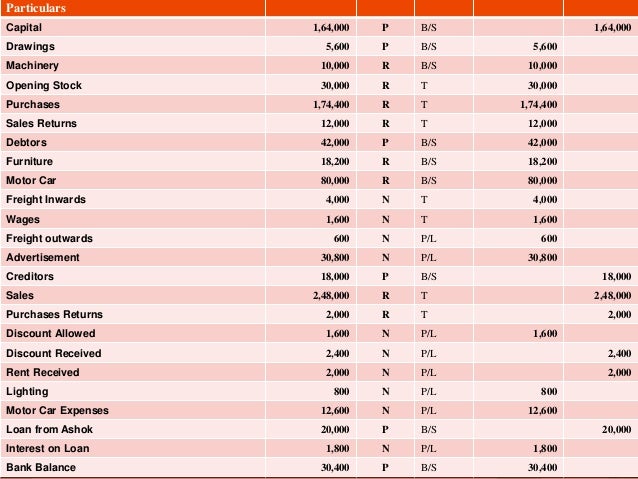The width and height of the screenshot is (638, 479).
Task: Click the Furniture amount 18,200
Action: point(335,162)
